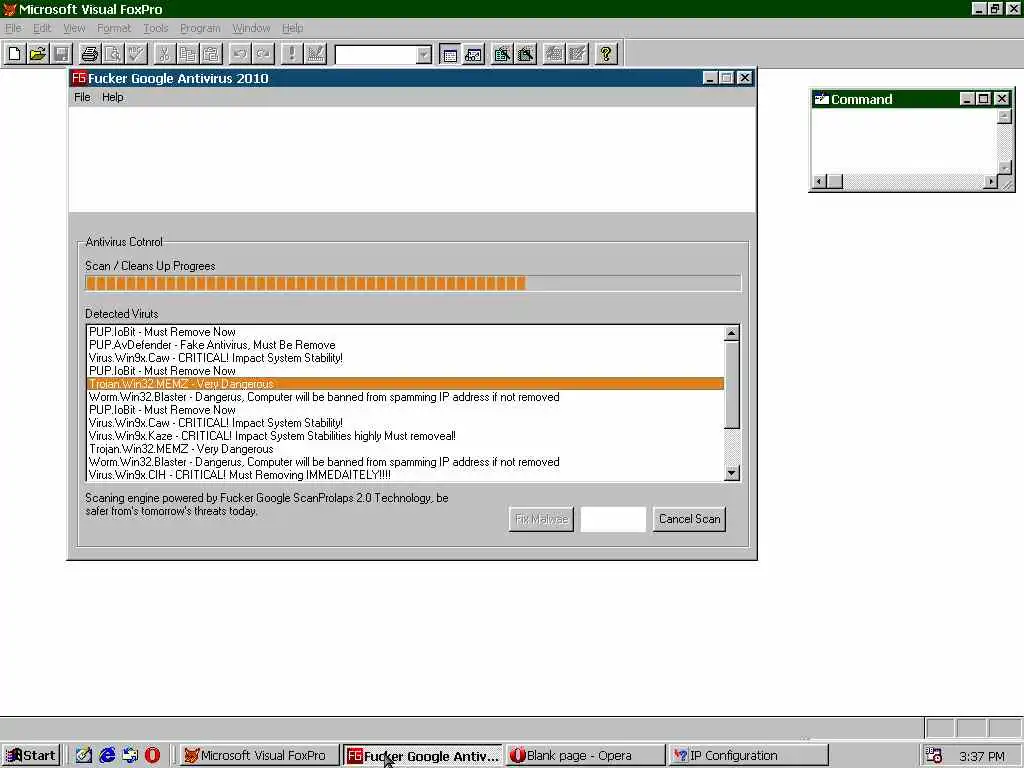Click the quick launch icon before Opera
This screenshot has height=768, width=1024.
(130, 756)
